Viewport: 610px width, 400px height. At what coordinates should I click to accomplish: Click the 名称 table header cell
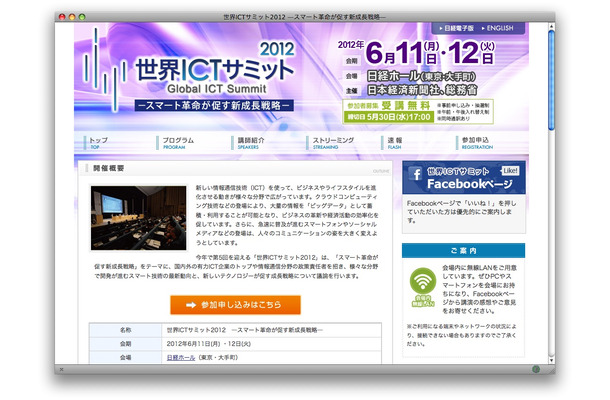pyautogui.click(x=126, y=330)
